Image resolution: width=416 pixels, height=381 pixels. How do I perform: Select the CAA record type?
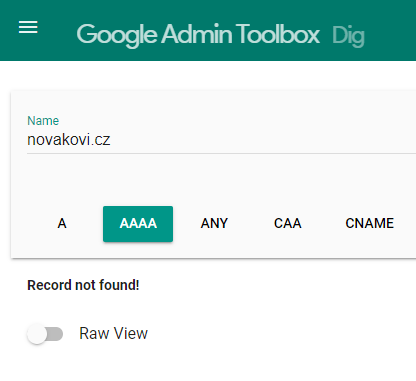click(288, 224)
